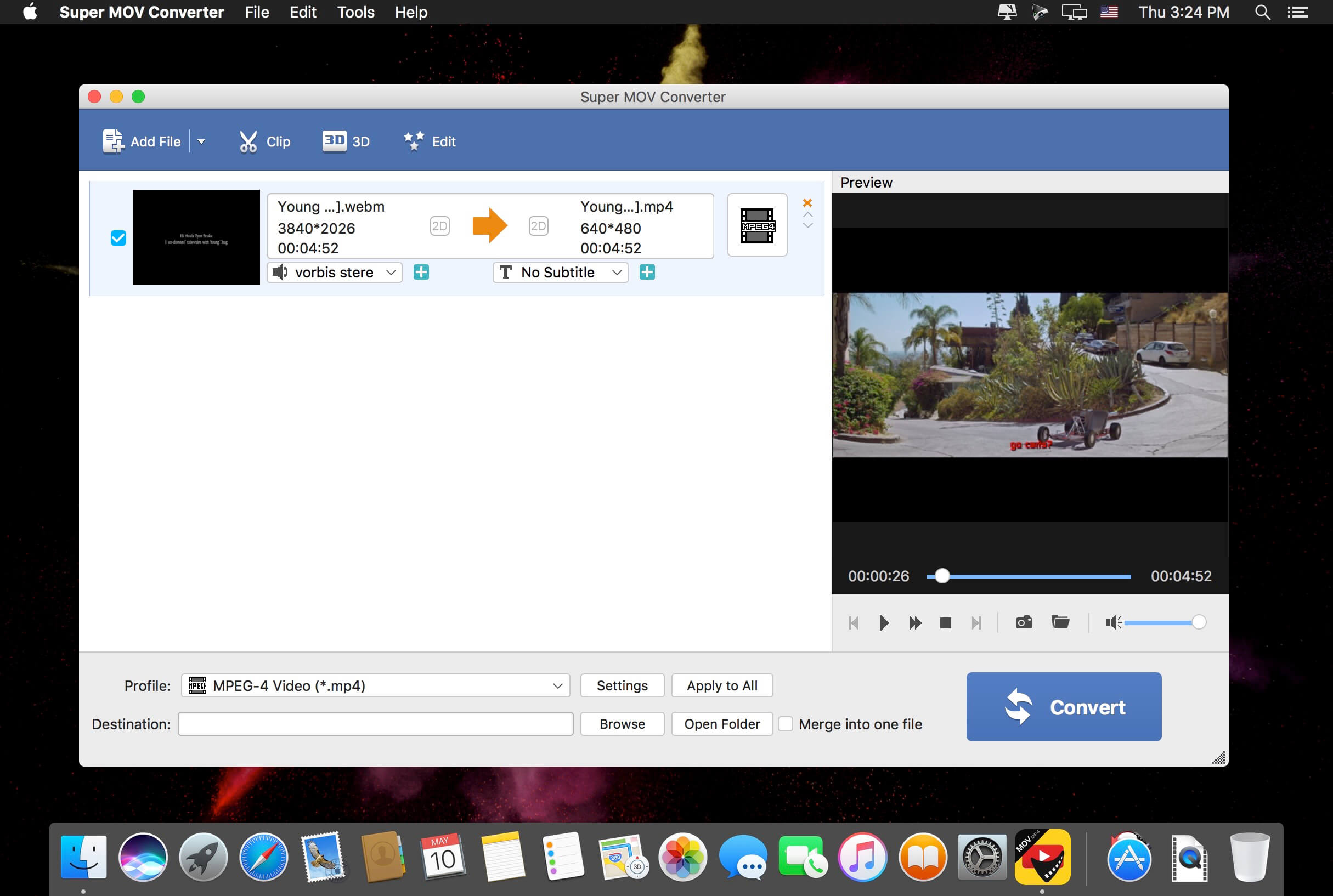1333x896 pixels.
Task: Open Spotlight search in menu bar
Action: click(x=1262, y=12)
